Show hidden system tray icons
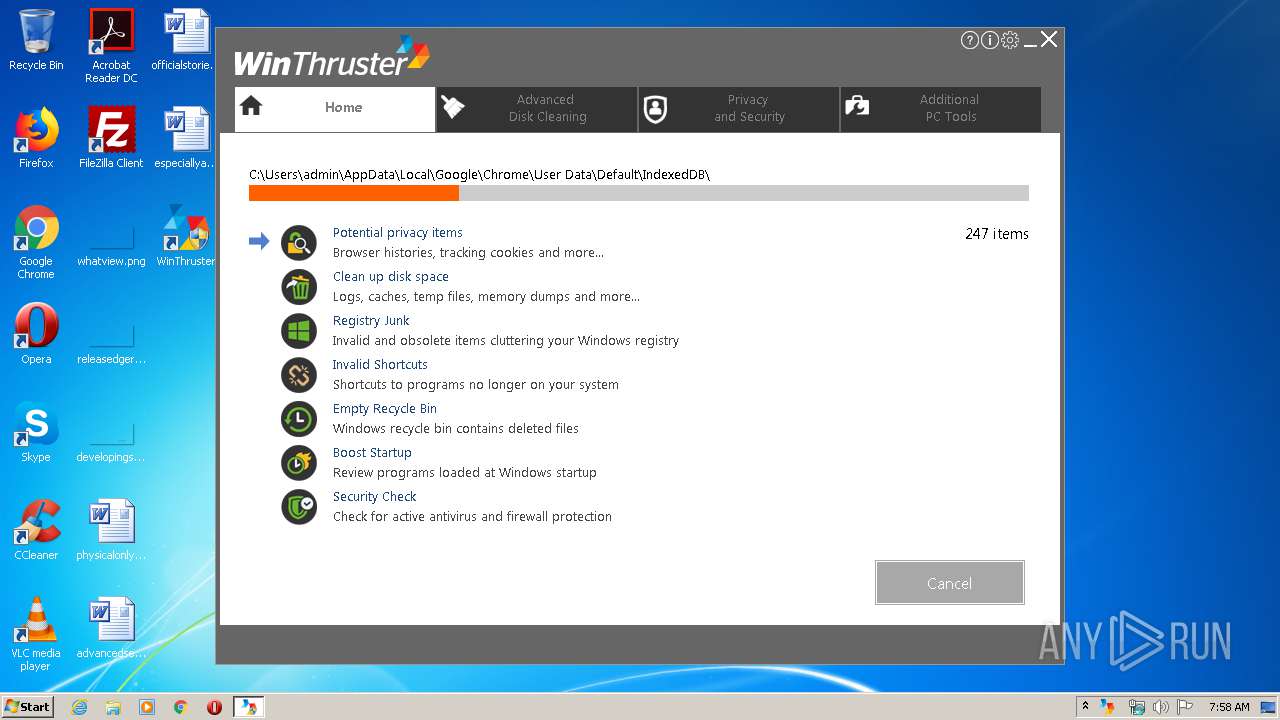The height and width of the screenshot is (720, 1280). 1086,707
